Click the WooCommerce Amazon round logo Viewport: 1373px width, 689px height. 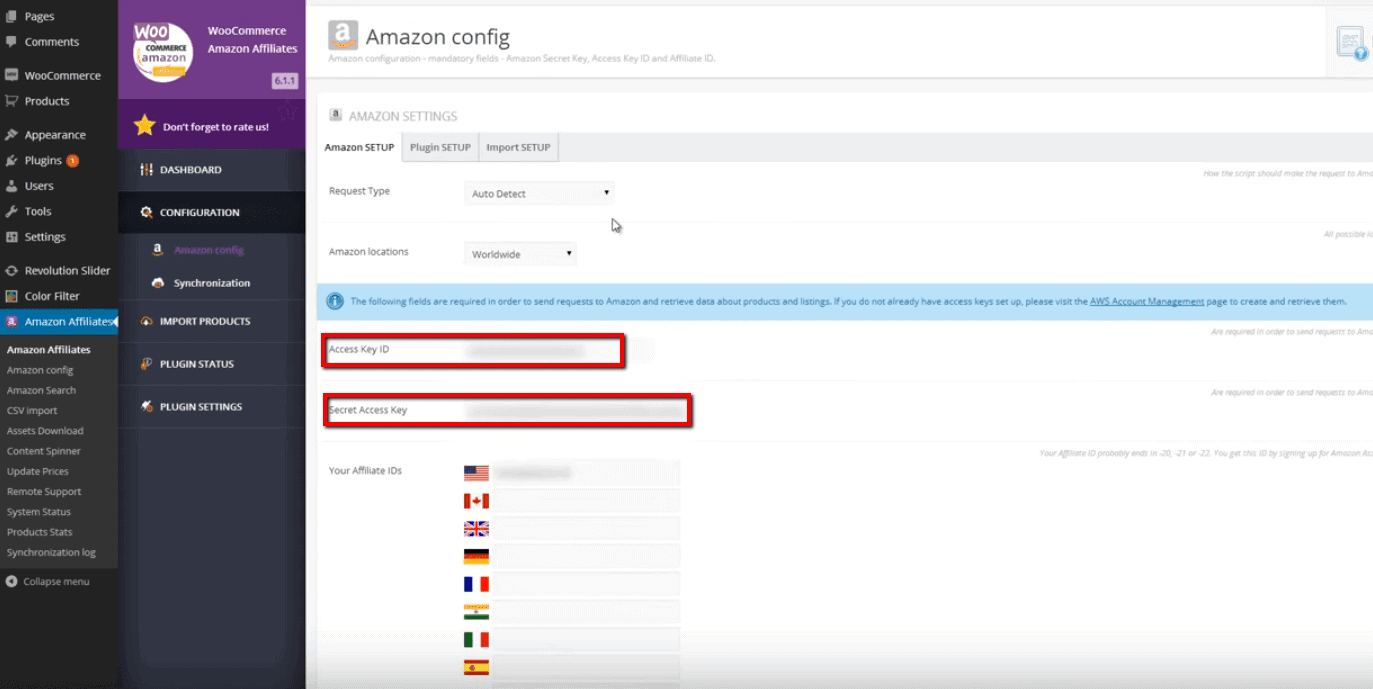pos(163,51)
